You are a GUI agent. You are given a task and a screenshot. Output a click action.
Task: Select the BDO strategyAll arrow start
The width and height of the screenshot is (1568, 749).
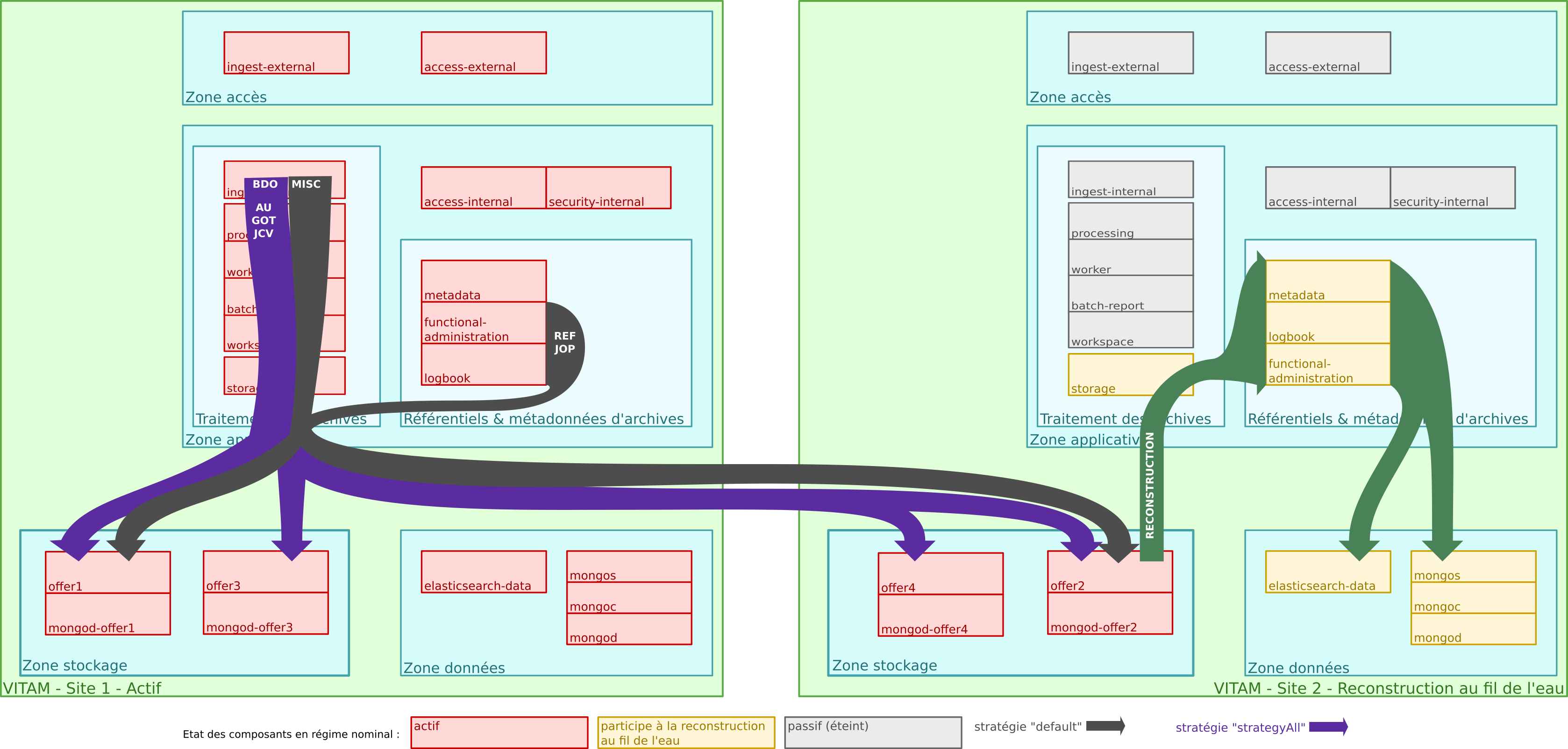[x=266, y=184]
